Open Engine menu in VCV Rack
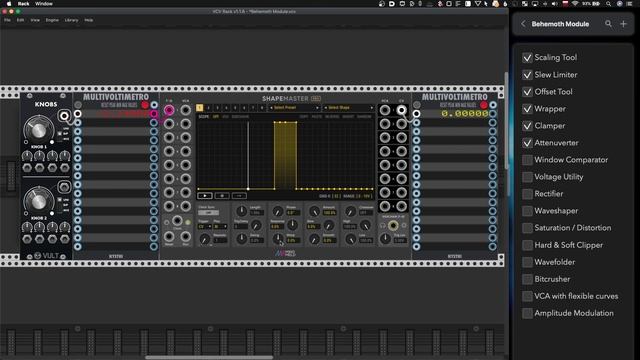 click(52, 20)
